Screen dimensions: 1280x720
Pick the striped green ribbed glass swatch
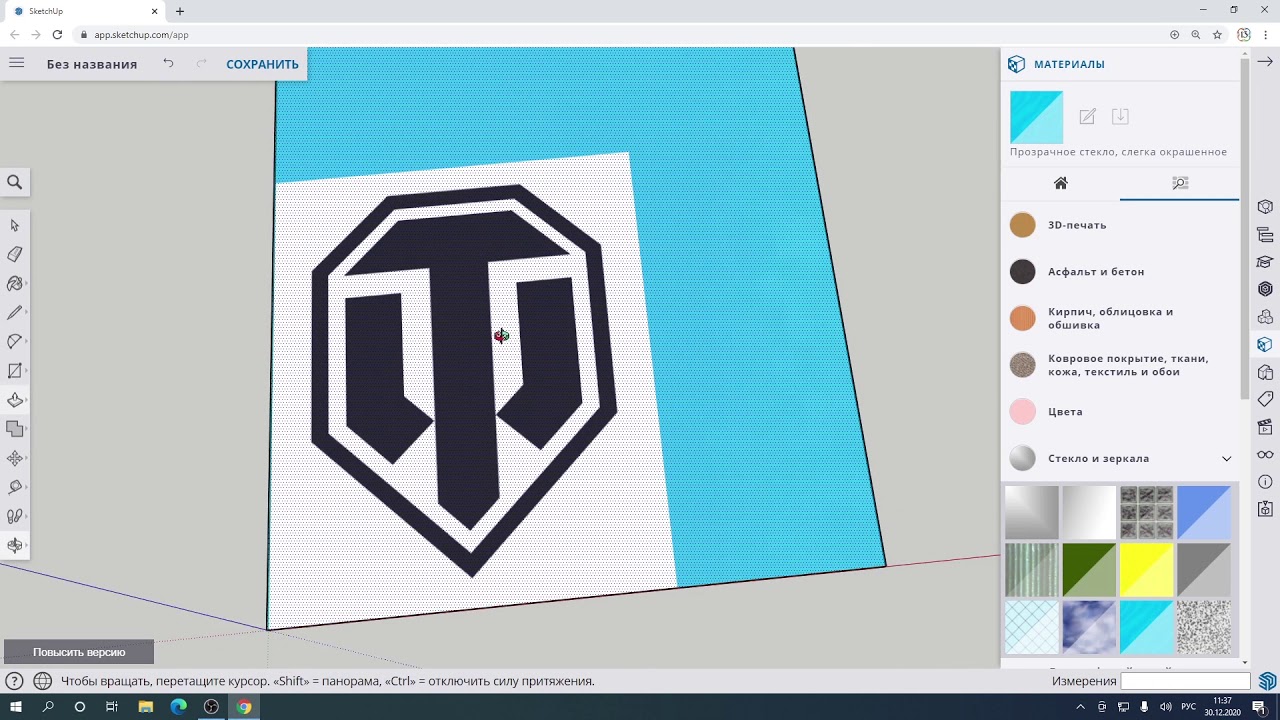click(x=1031, y=570)
